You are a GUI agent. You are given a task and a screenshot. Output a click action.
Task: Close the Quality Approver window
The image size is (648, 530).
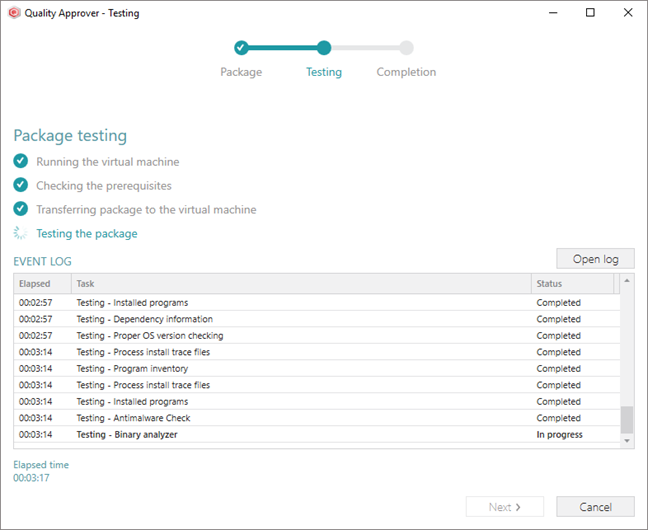(628, 13)
